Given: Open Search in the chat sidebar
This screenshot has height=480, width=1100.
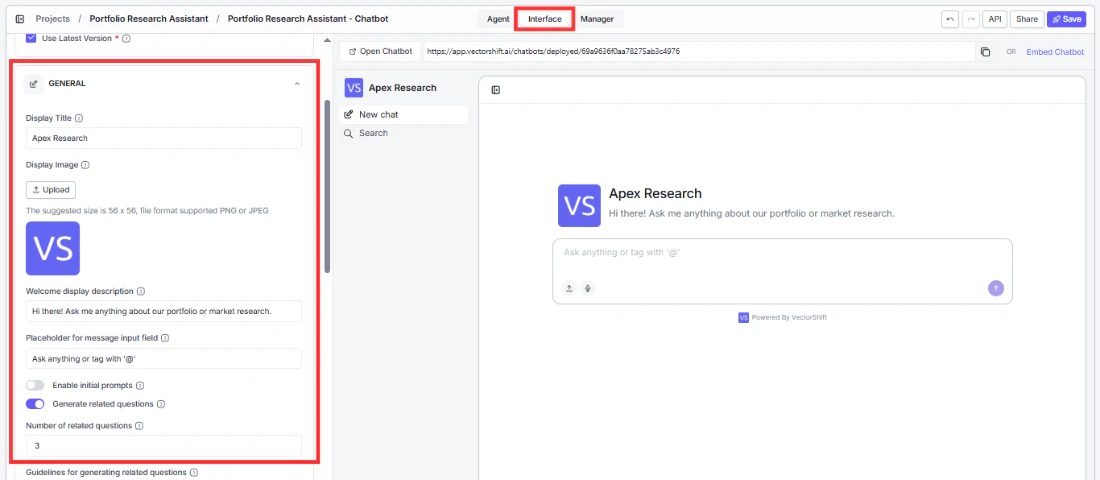Looking at the screenshot, I should 403,133.
